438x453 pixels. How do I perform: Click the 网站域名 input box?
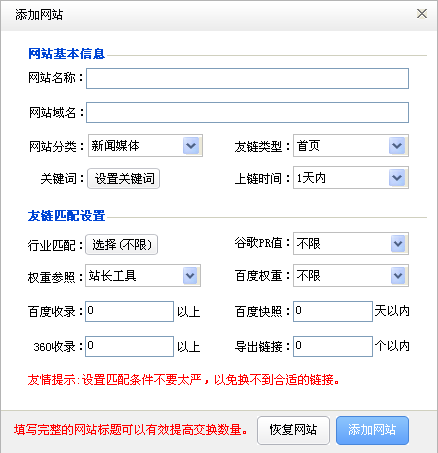coord(247,113)
